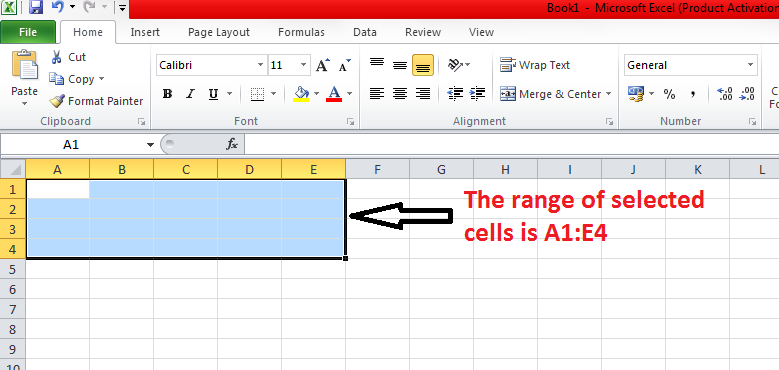Switch to the Page Layout tab
Image resolution: width=779 pixels, height=370 pixels.
(219, 32)
